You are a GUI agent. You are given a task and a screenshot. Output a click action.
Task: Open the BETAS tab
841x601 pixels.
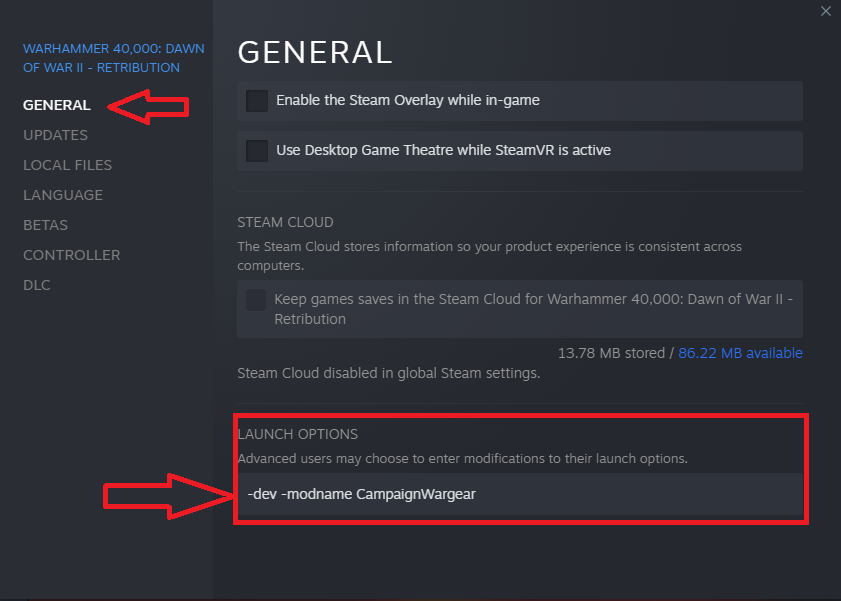46,225
